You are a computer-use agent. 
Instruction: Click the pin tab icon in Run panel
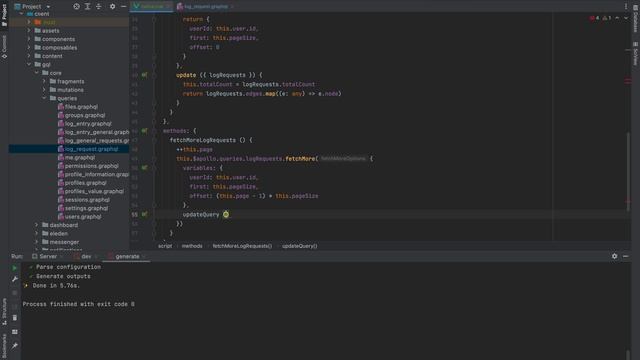(x=15, y=346)
